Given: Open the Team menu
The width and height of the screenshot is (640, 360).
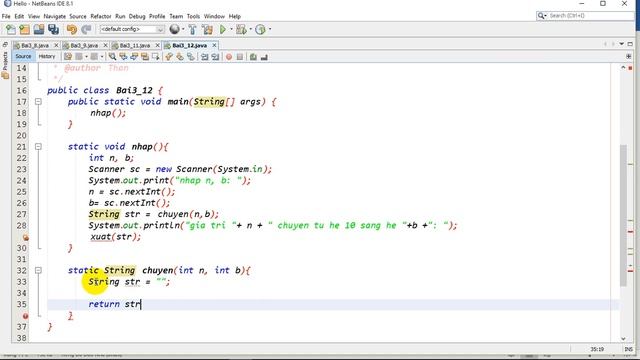Looking at the screenshot, I should 176,16.
